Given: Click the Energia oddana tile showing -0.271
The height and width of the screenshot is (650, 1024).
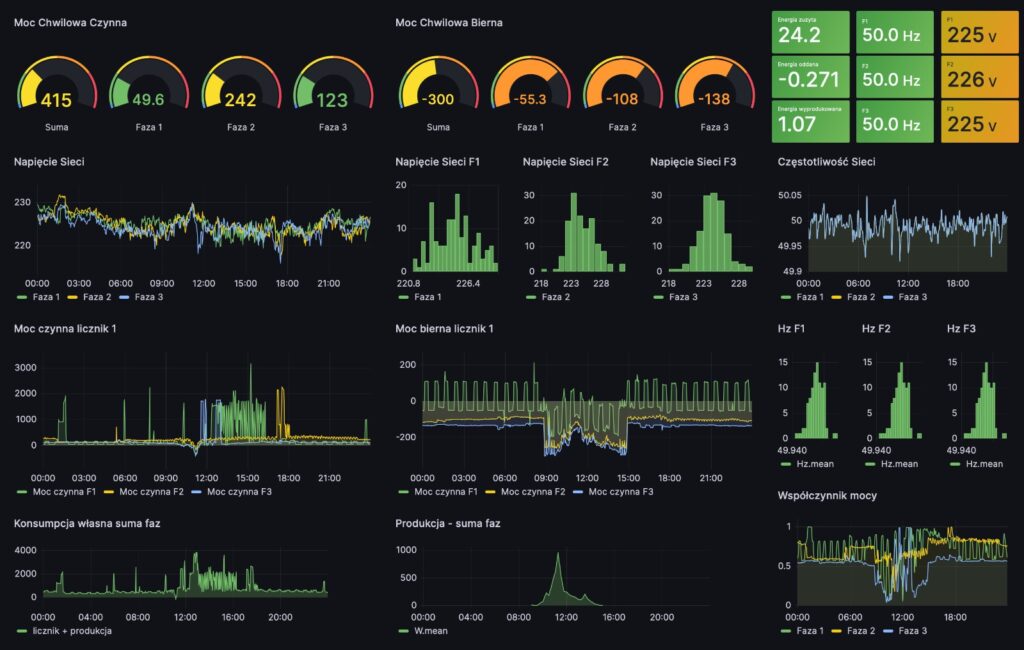Looking at the screenshot, I should 811,76.
